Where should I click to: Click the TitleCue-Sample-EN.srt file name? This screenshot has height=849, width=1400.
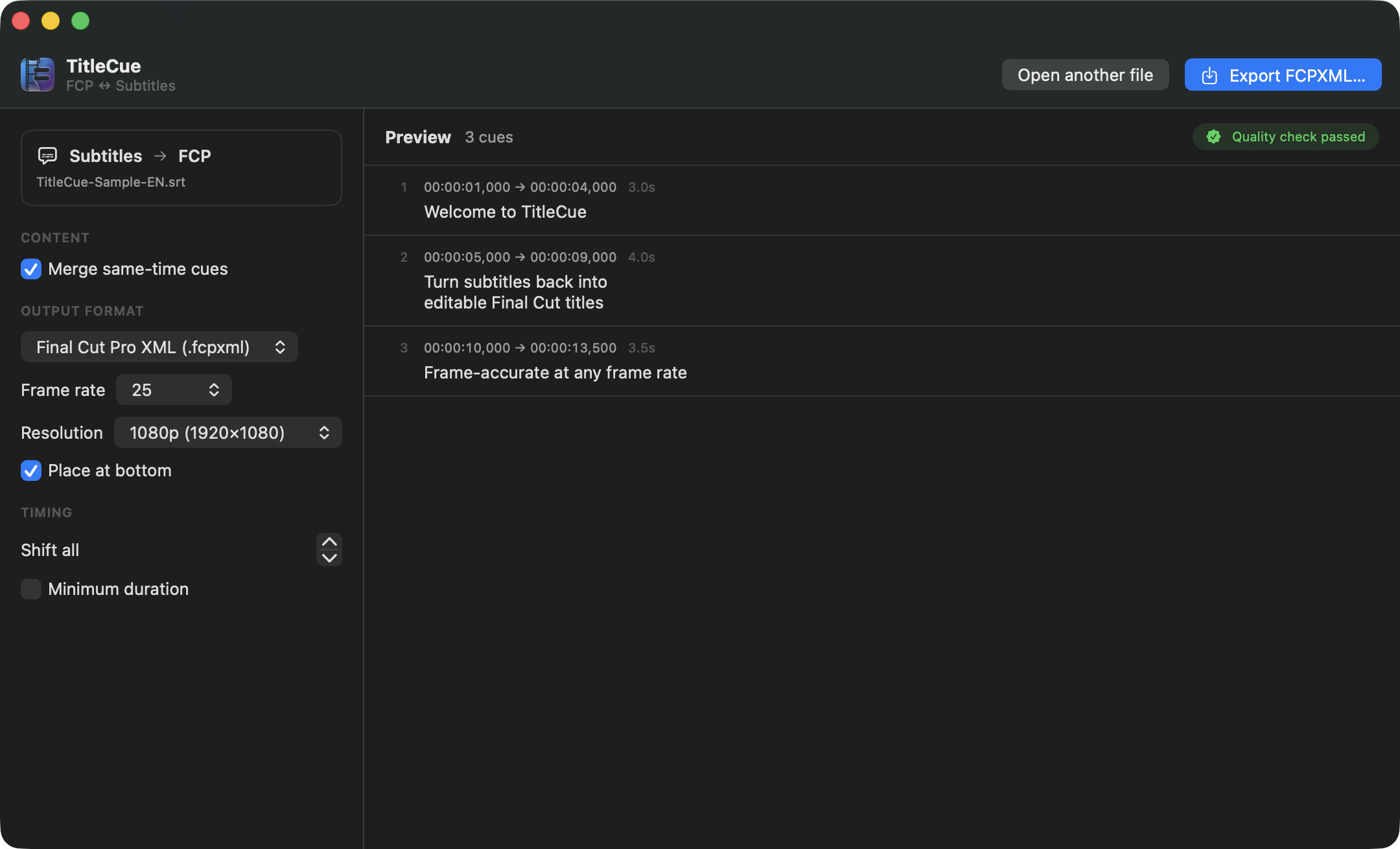click(111, 182)
